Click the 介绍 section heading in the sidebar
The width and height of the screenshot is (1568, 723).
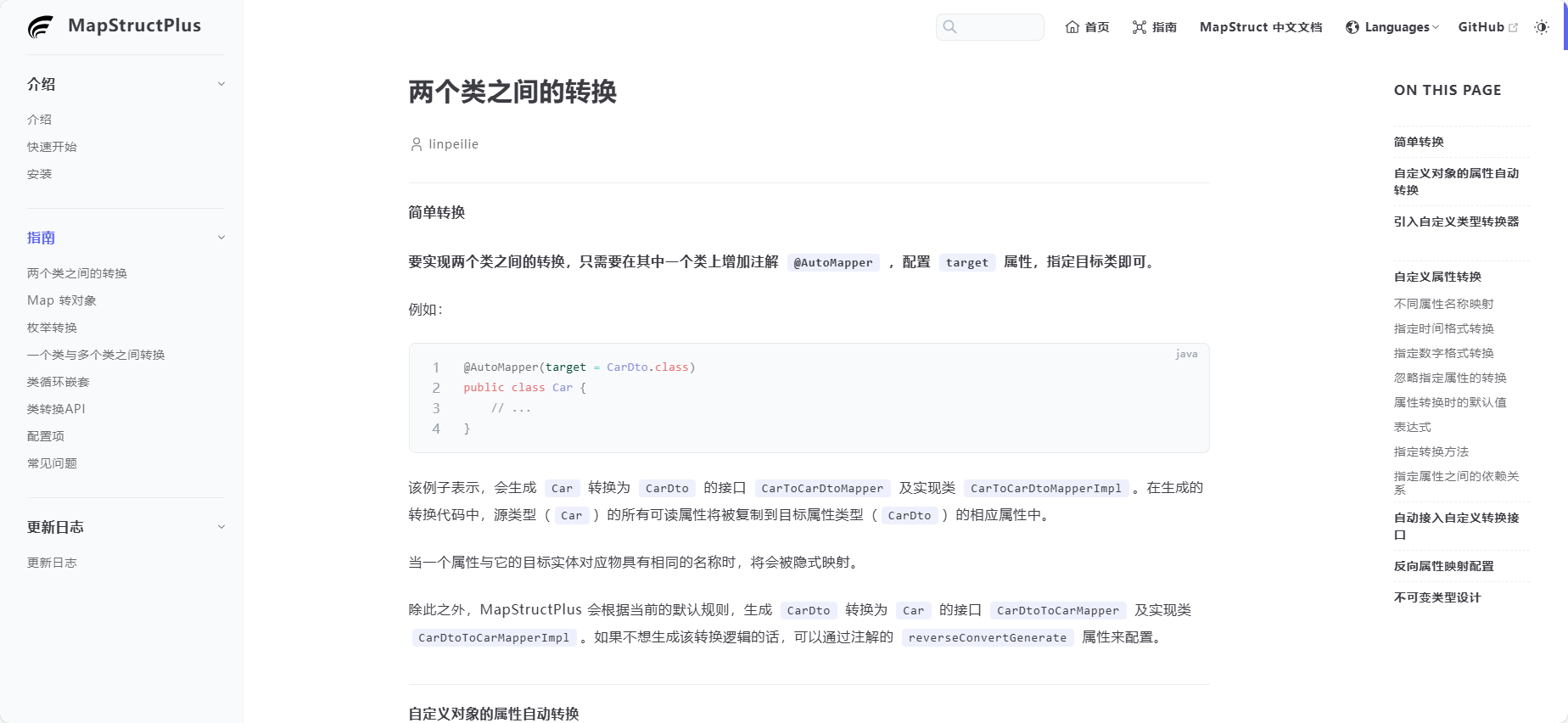42,84
